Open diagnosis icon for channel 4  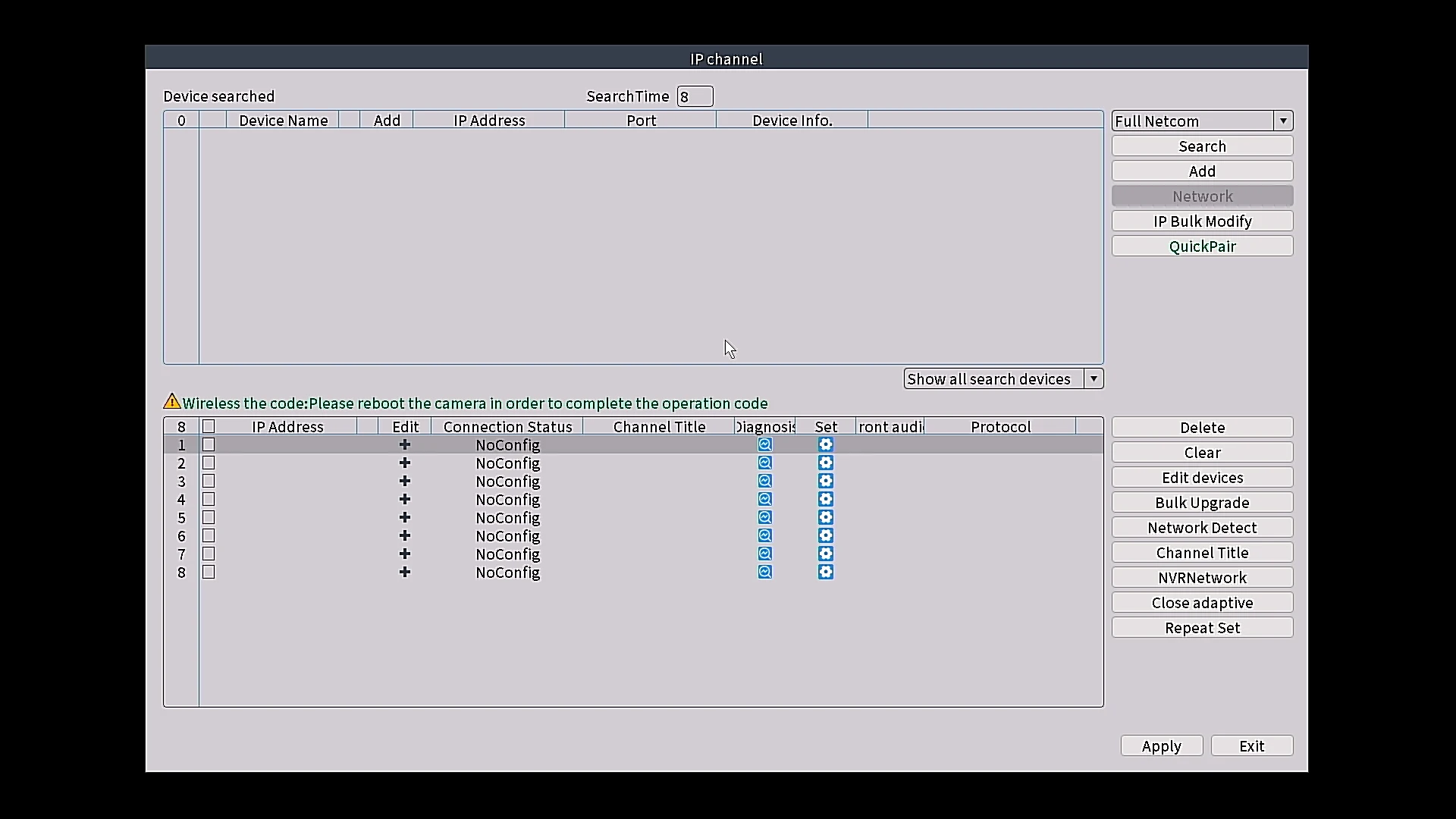[x=765, y=500]
